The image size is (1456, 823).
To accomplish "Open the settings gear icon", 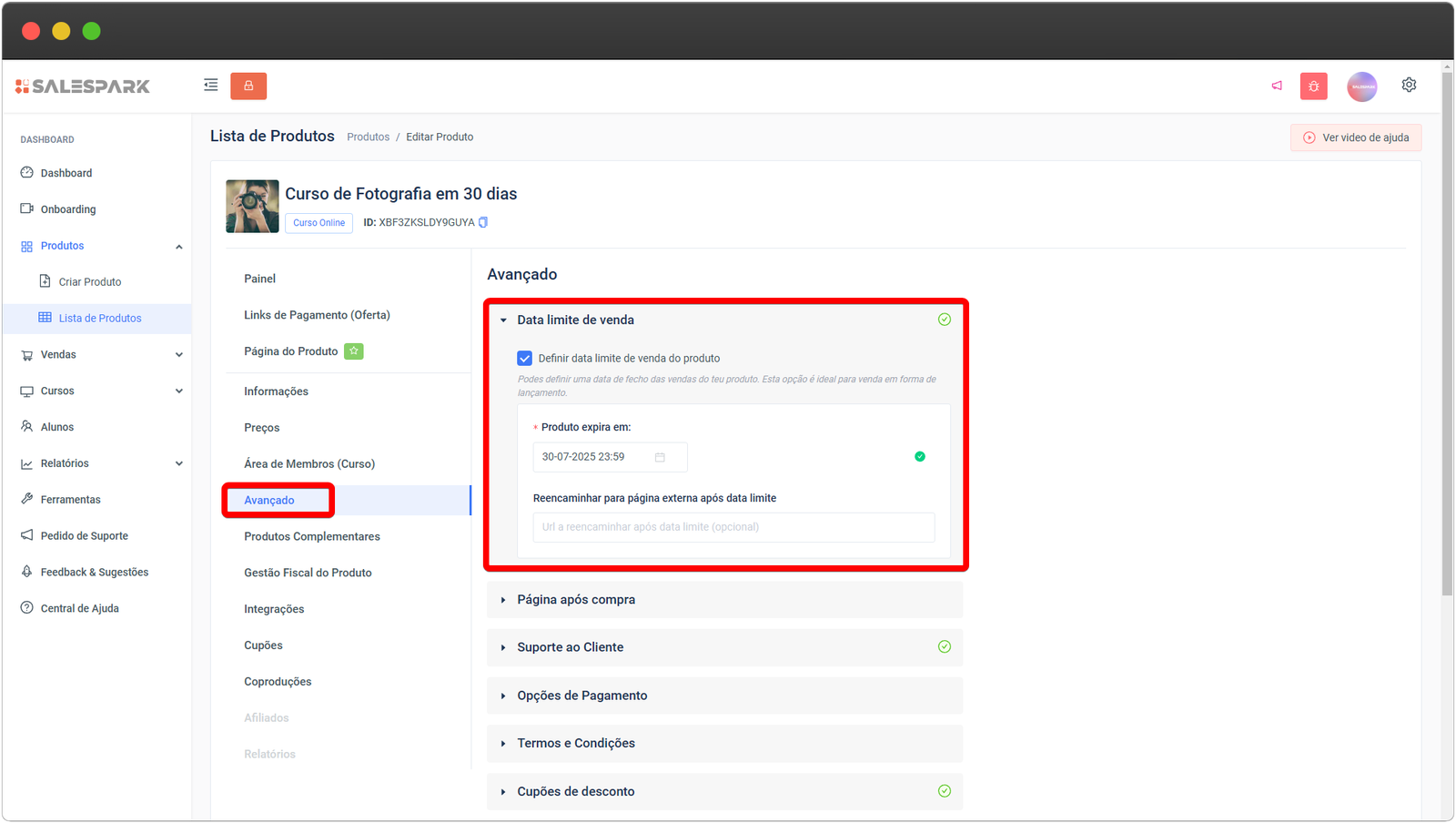I will 1409,85.
